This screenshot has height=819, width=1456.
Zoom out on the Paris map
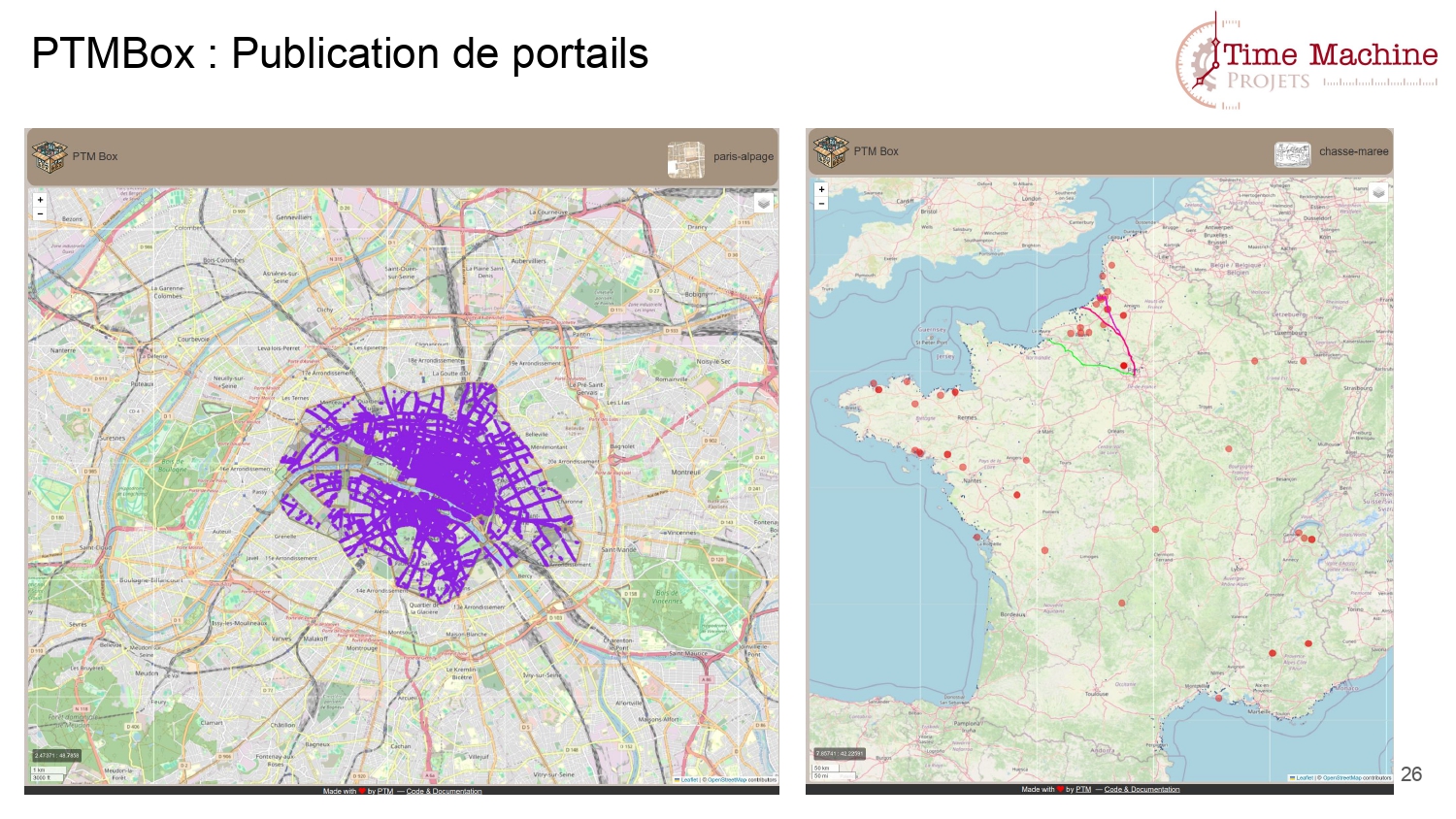pyautogui.click(x=40, y=213)
